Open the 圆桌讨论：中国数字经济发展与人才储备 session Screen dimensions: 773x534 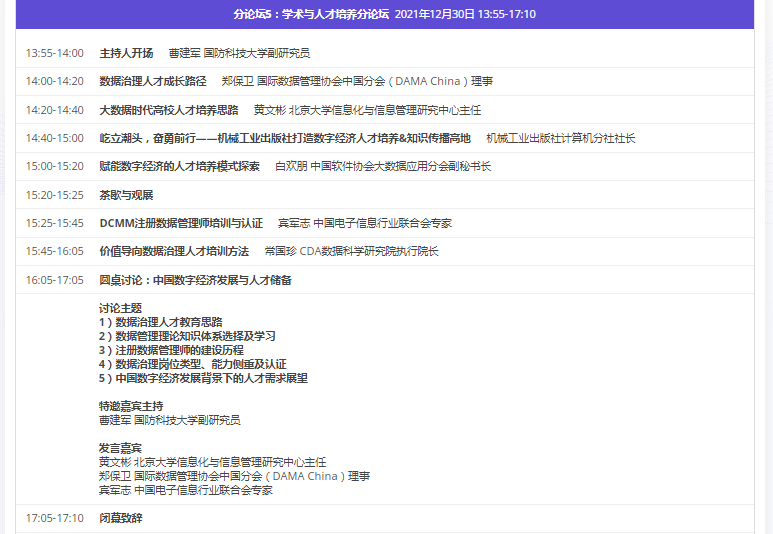tap(196, 280)
